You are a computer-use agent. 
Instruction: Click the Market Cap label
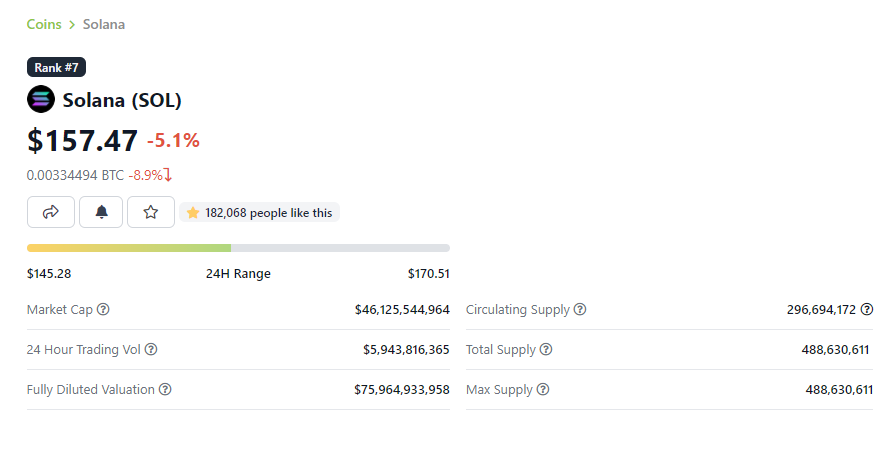[x=59, y=310]
